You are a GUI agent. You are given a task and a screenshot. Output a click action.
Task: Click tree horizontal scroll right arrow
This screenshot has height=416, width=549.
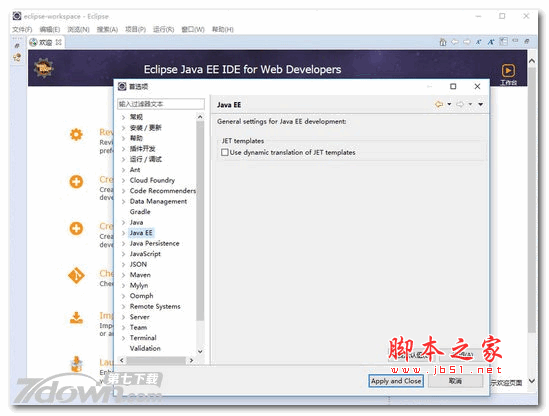191,360
